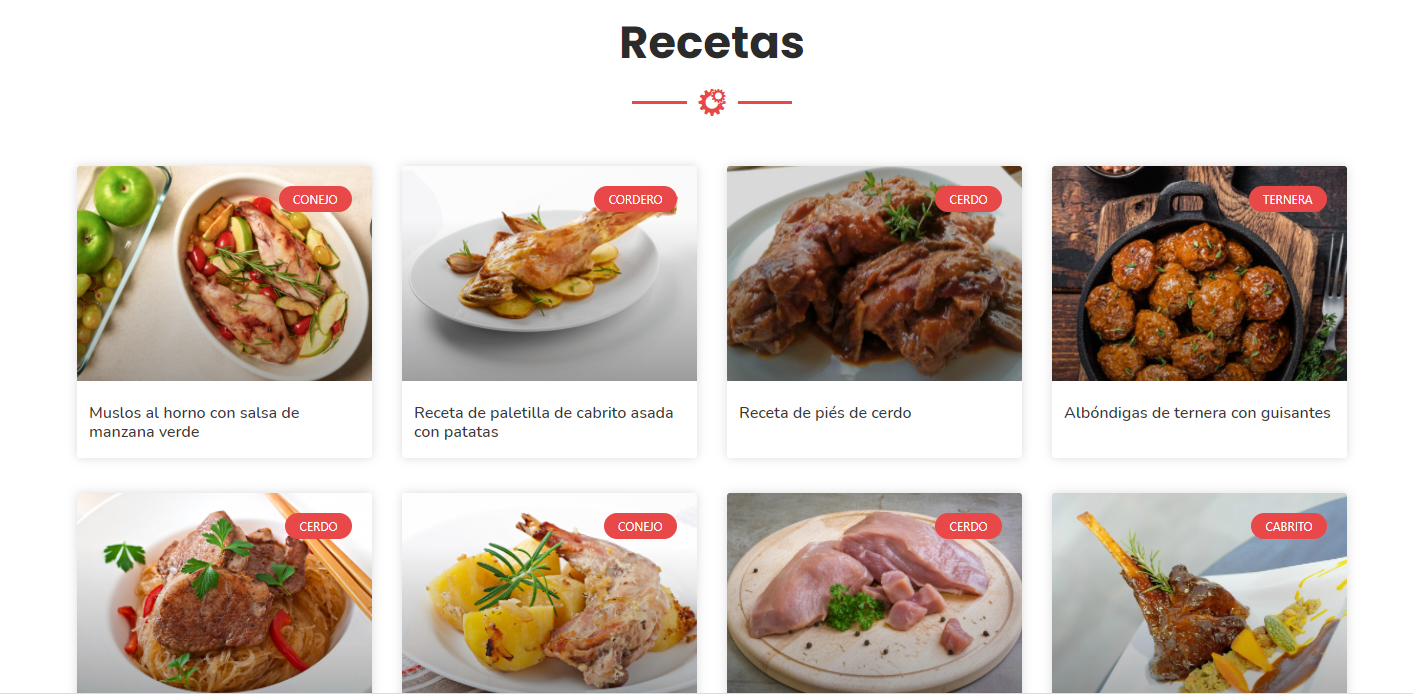Click the CERDO tag on the raw pork card
1413x695 pixels.
coord(968,526)
